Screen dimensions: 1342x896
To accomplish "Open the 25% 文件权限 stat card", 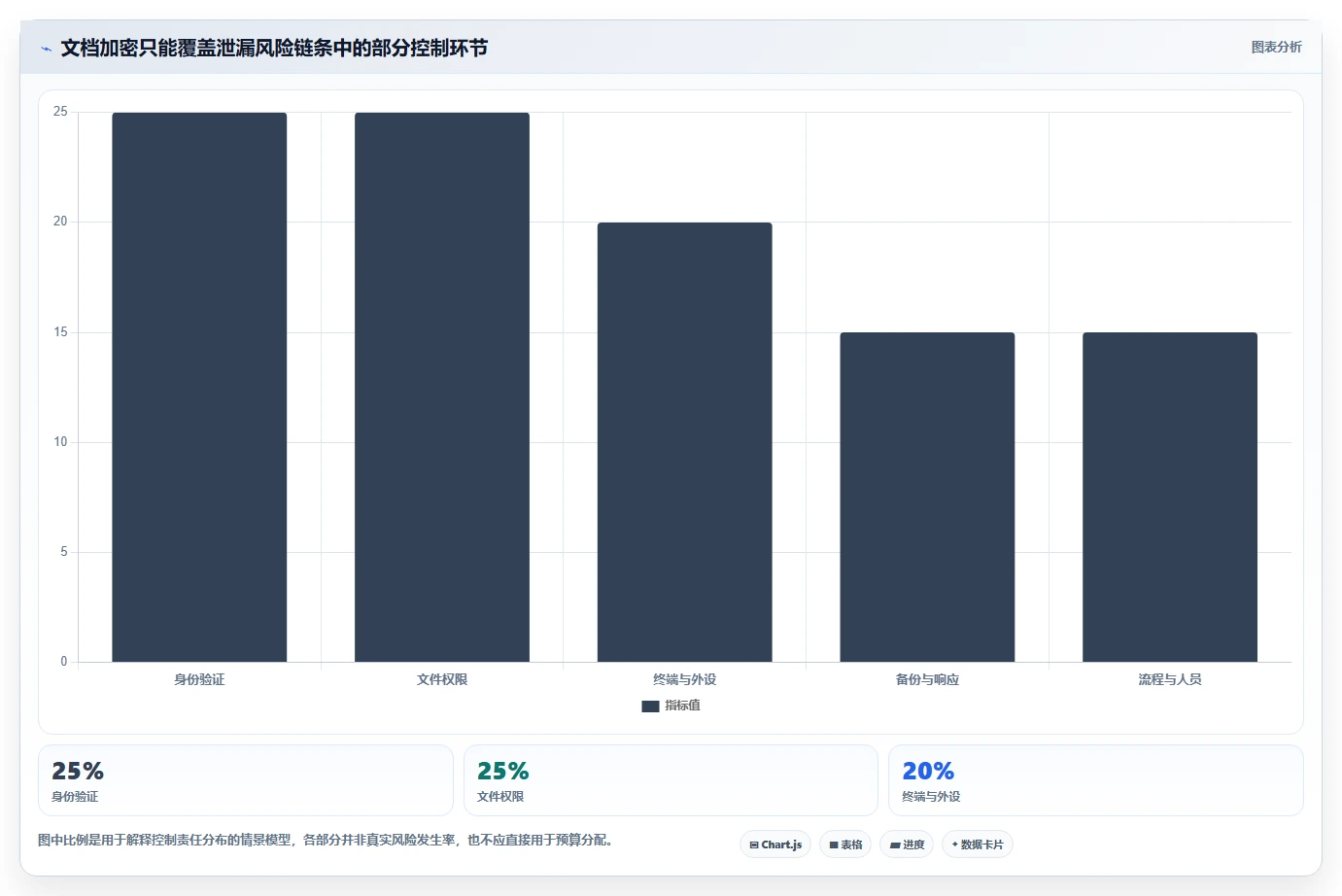I will [671, 780].
